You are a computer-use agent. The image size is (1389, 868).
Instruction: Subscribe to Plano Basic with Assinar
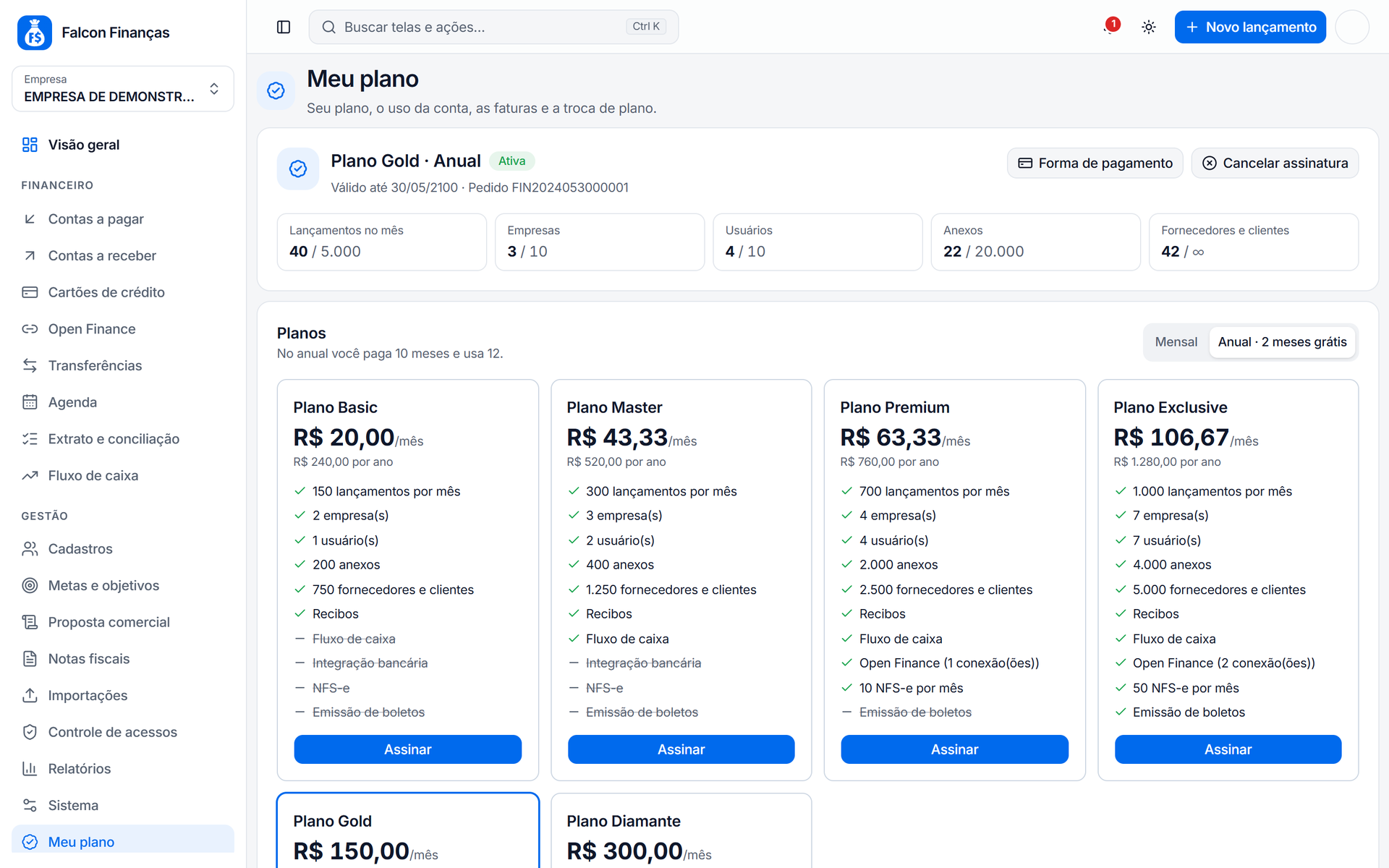click(x=407, y=749)
